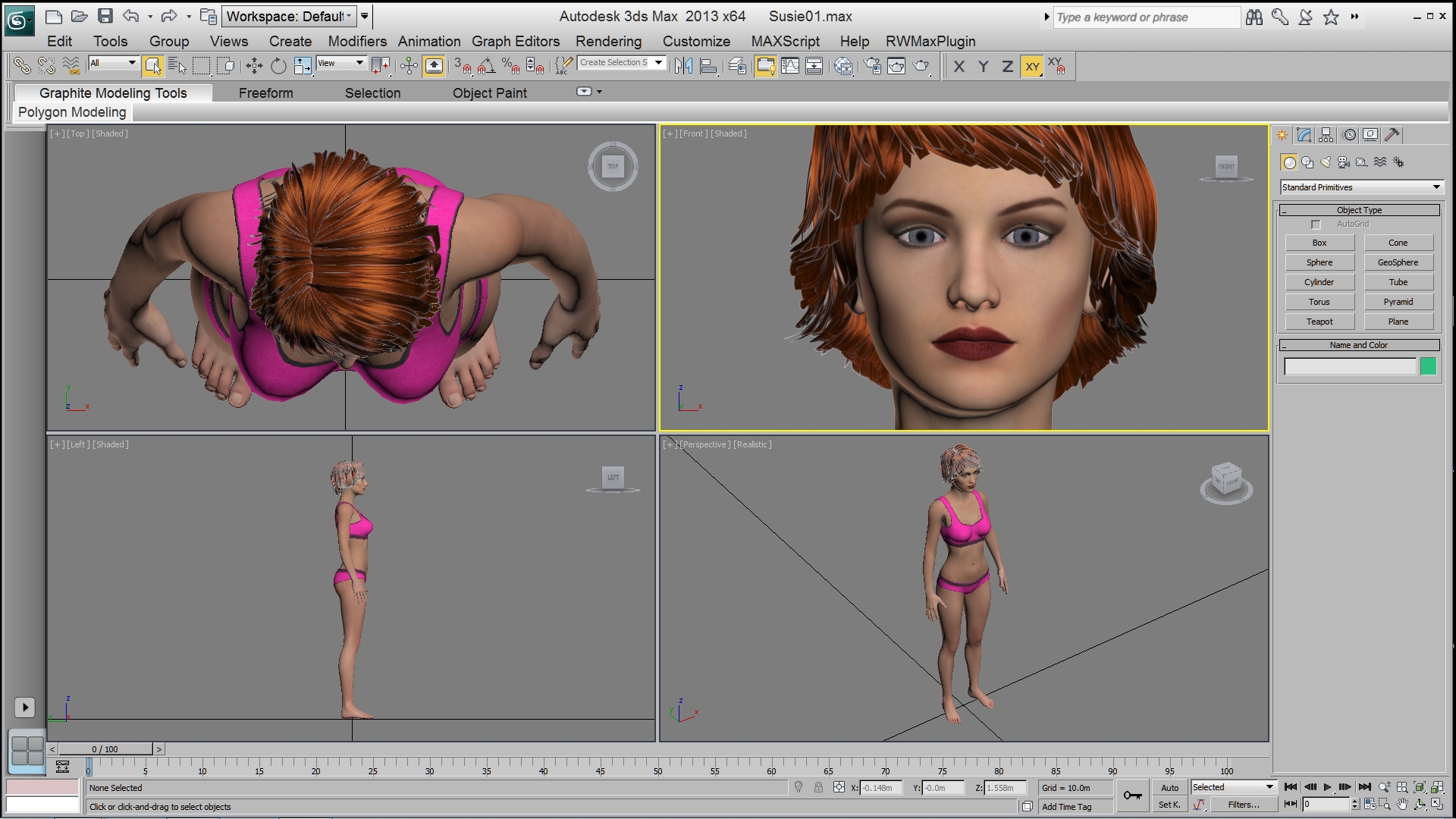Click the Select and Link icon
Image resolution: width=1456 pixels, height=819 pixels.
tap(22, 67)
